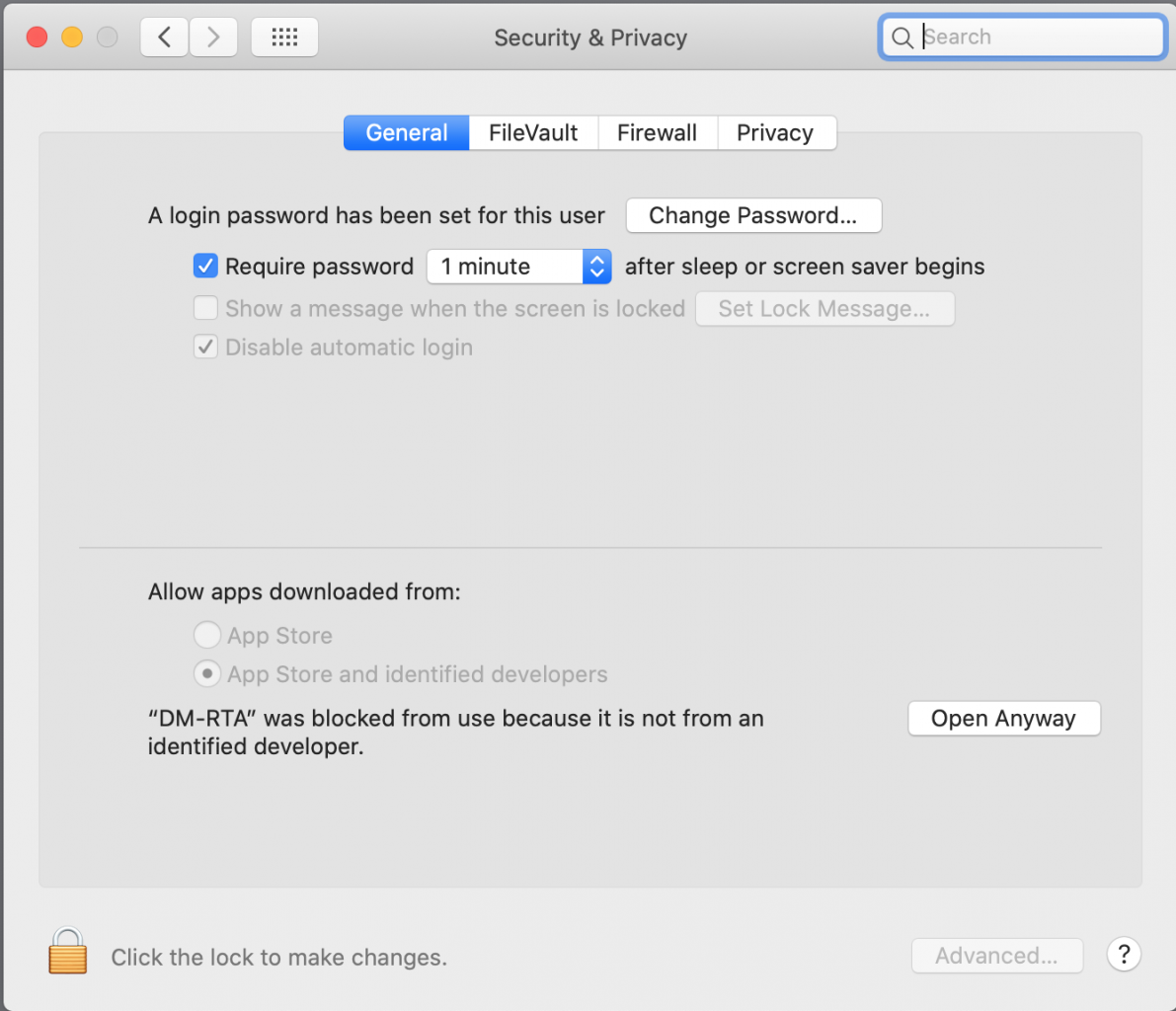The width and height of the screenshot is (1176, 1011).
Task: Click the padlock icon to unlock changes
Action: pos(67,951)
